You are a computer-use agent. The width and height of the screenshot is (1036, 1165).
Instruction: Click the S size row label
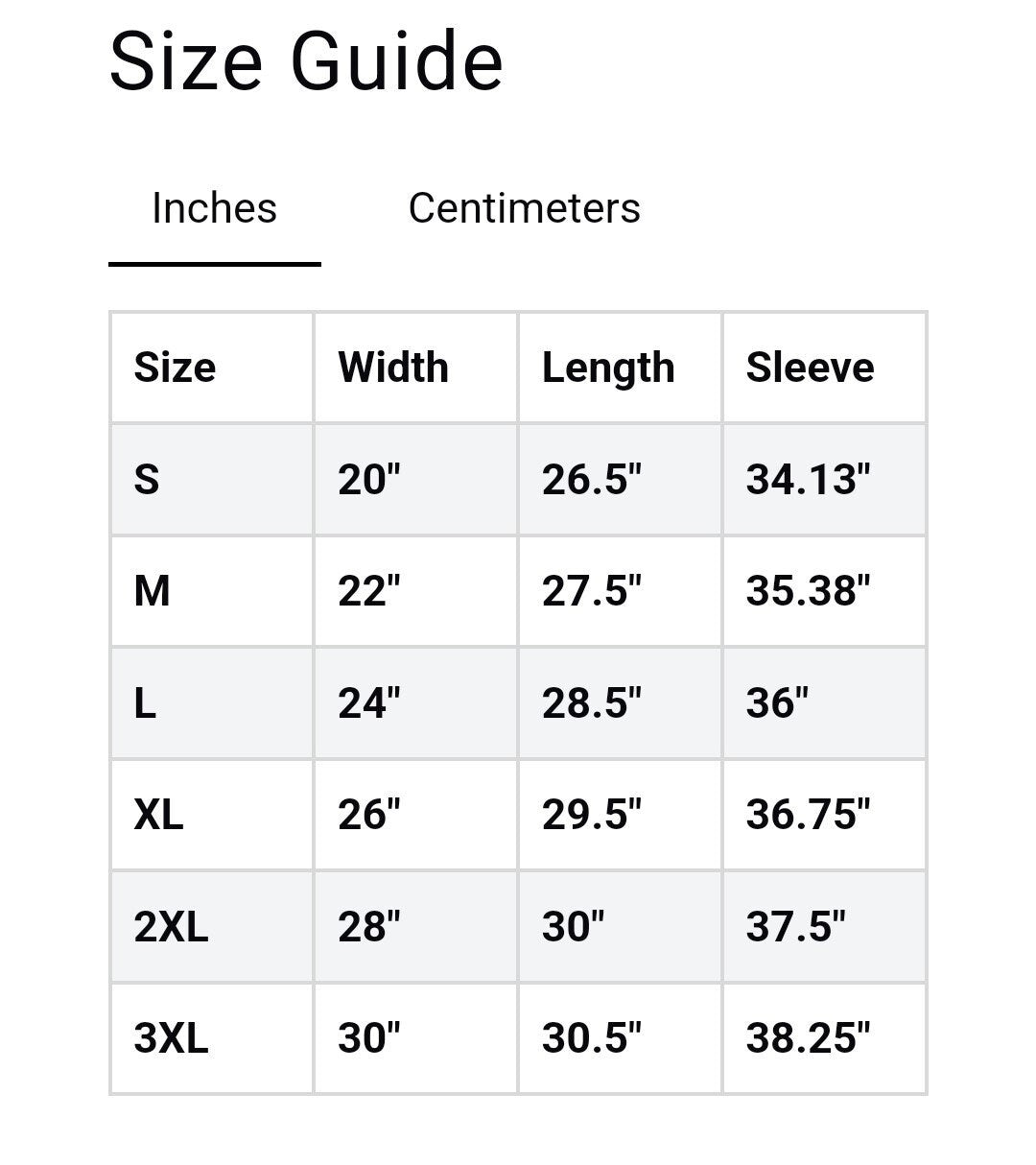tap(147, 479)
